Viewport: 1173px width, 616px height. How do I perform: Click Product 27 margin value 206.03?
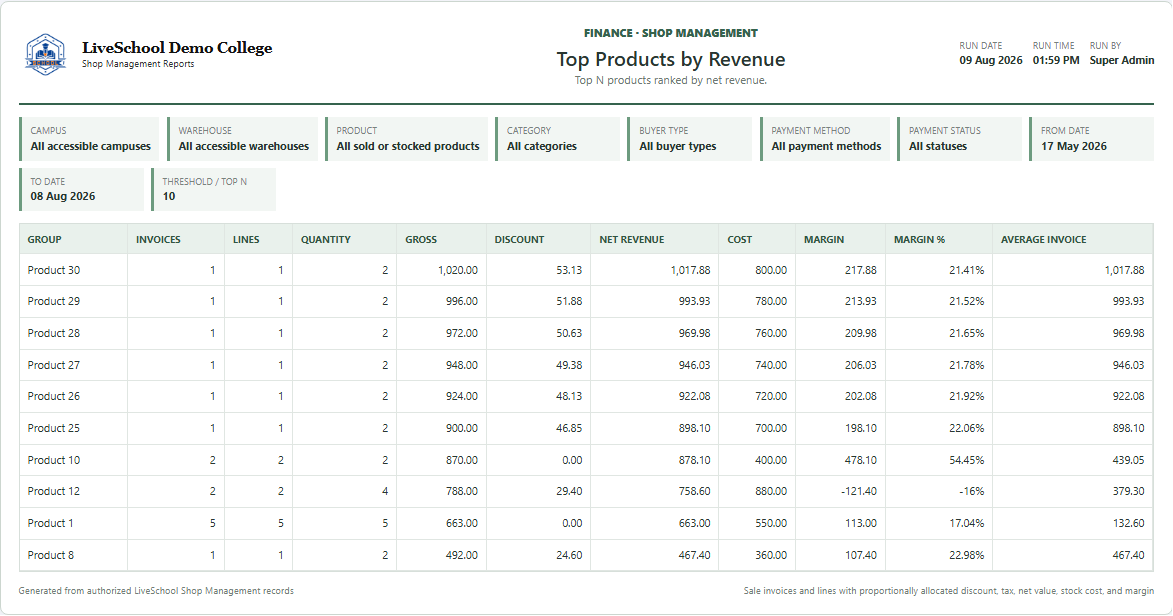[x=860, y=365]
